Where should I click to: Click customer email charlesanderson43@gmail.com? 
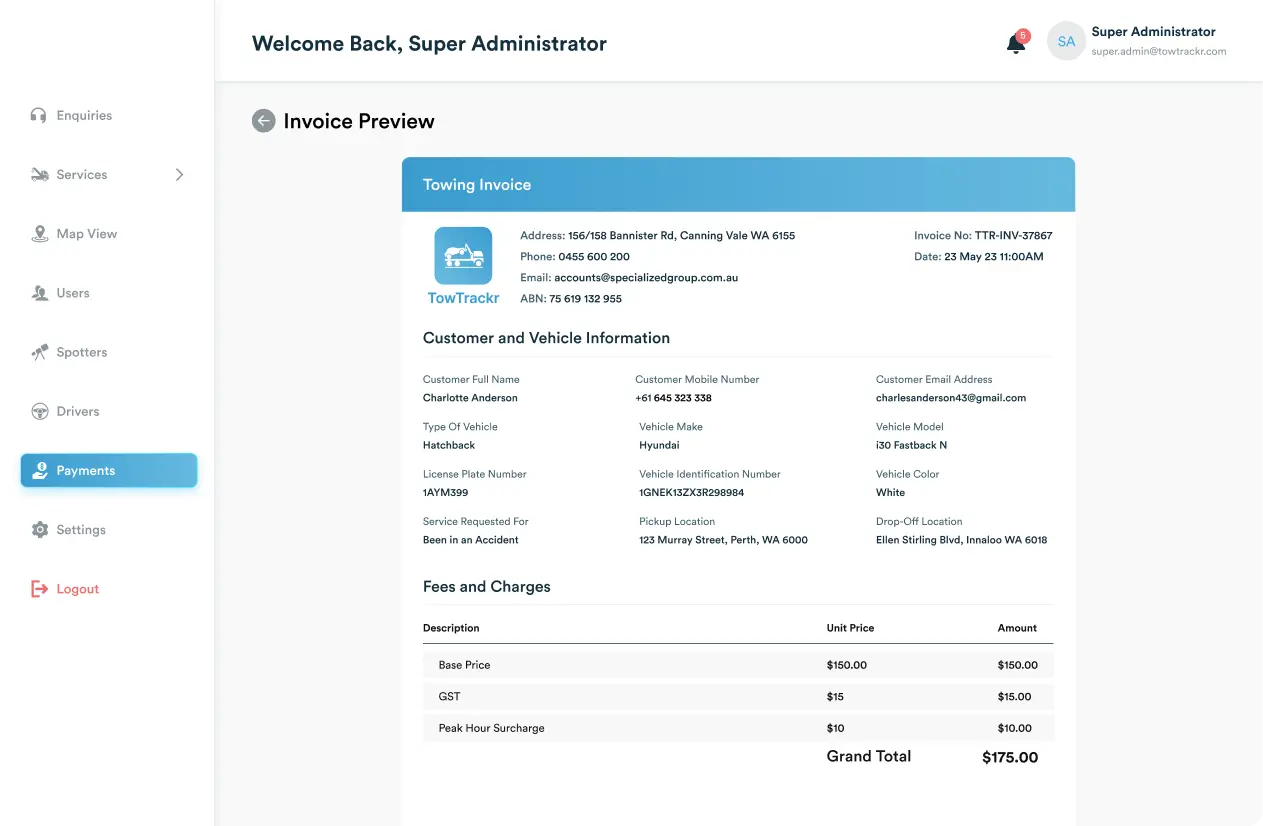950,398
